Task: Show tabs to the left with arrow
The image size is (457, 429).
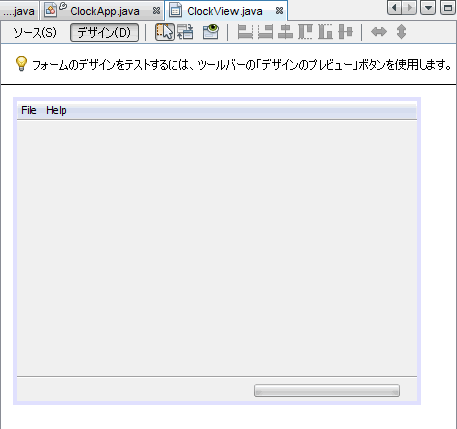Action: pyautogui.click(x=394, y=8)
